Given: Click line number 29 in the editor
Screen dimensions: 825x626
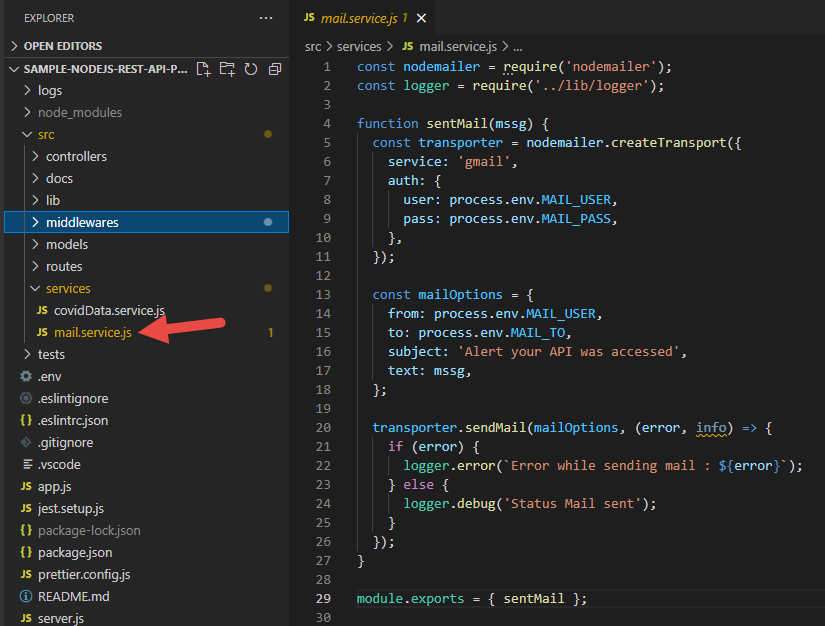Looking at the screenshot, I should pos(322,597).
